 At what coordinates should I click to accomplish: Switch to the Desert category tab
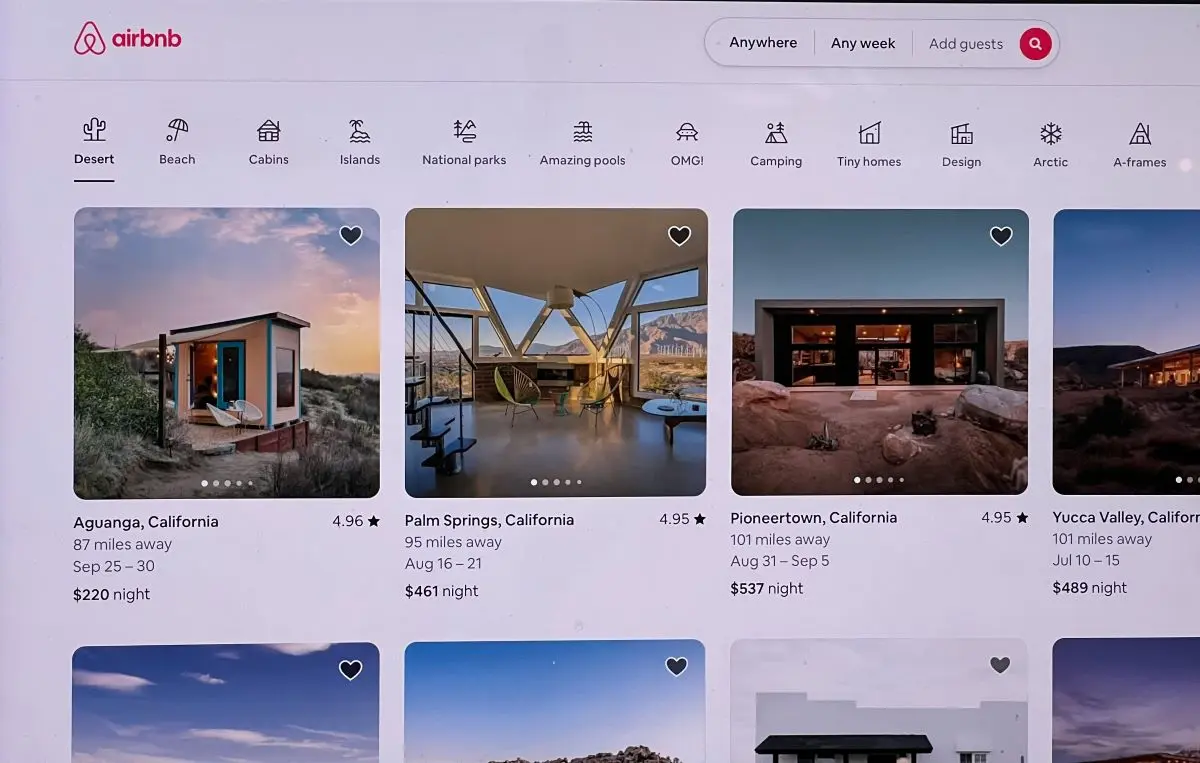[x=94, y=140]
